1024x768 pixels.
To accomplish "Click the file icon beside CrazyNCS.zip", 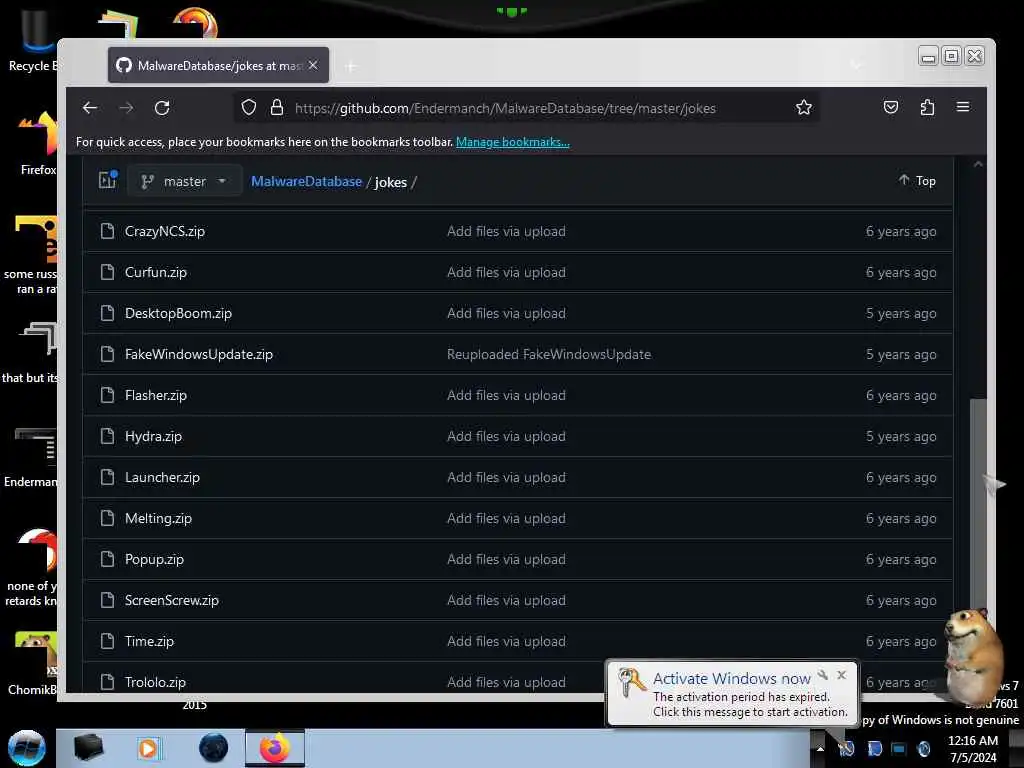I will (x=107, y=231).
